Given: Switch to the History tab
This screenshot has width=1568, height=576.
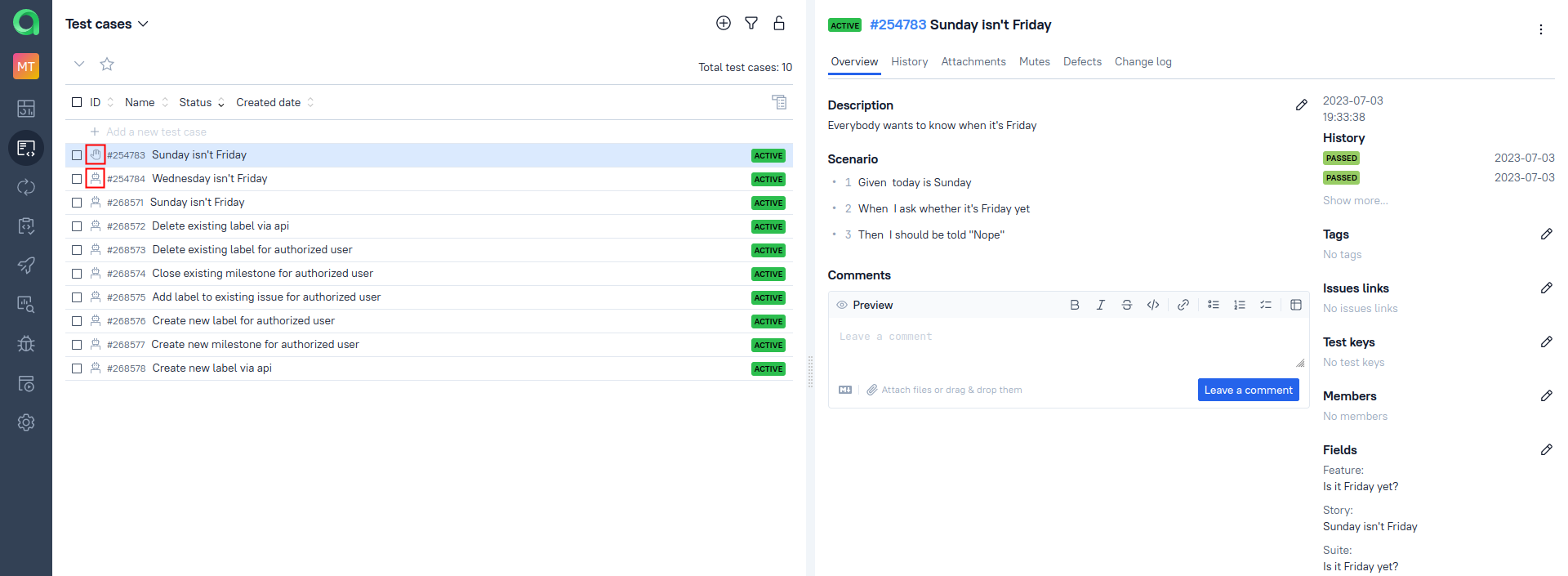Looking at the screenshot, I should 910,62.
